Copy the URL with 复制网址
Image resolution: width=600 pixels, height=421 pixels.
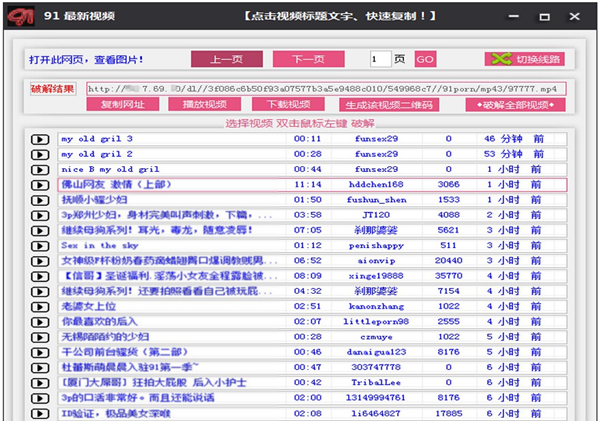pyautogui.click(x=122, y=105)
